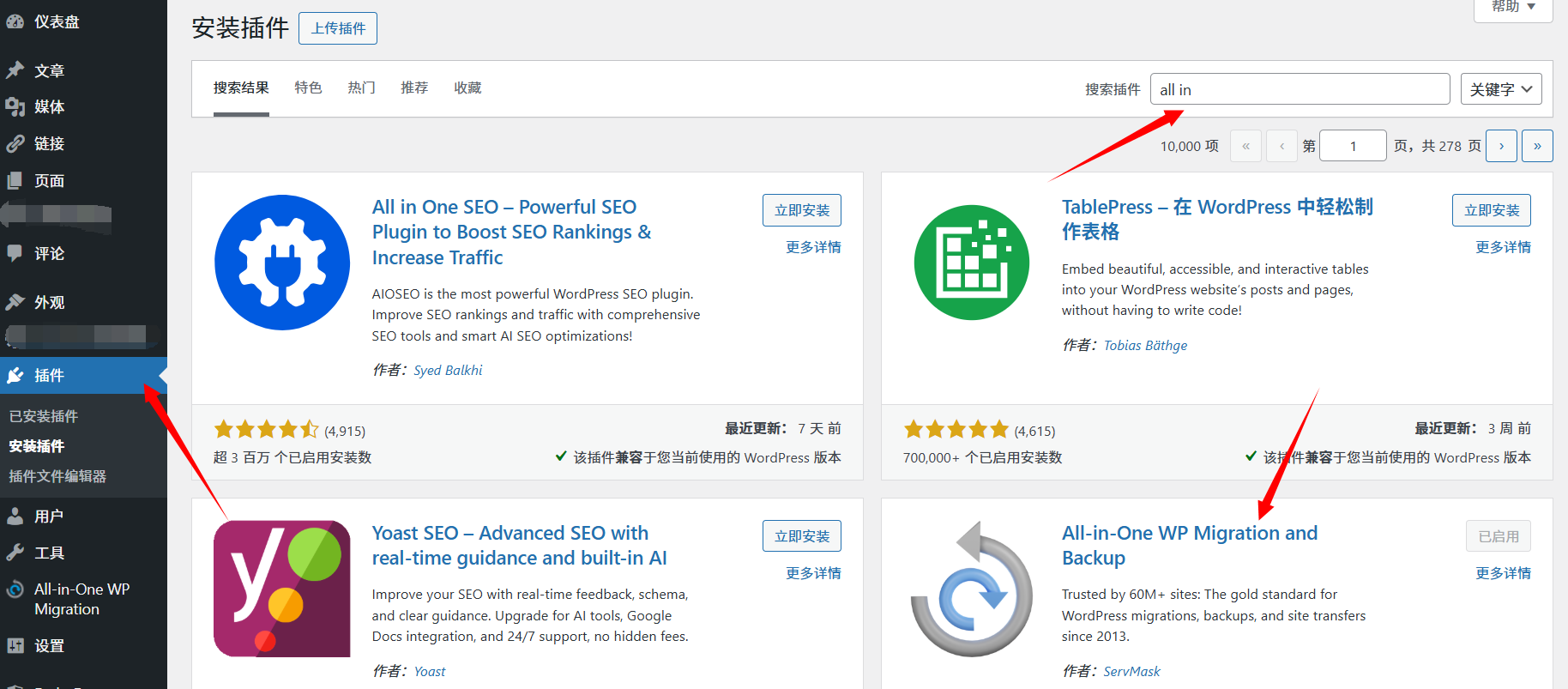Jump to last page of results
The image size is (1568, 689).
(1537, 146)
